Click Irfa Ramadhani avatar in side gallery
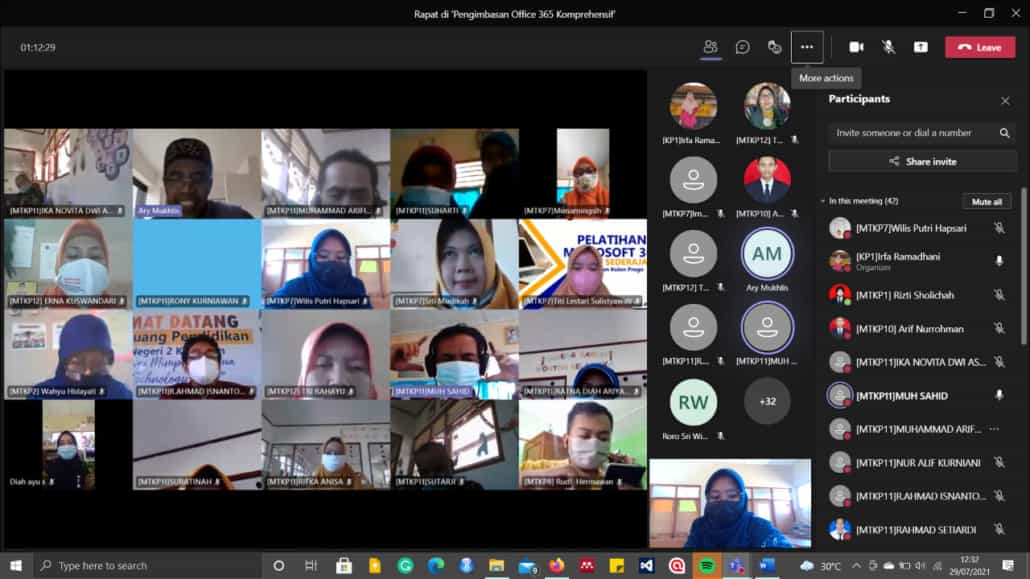This screenshot has height=579, width=1030. (x=693, y=106)
